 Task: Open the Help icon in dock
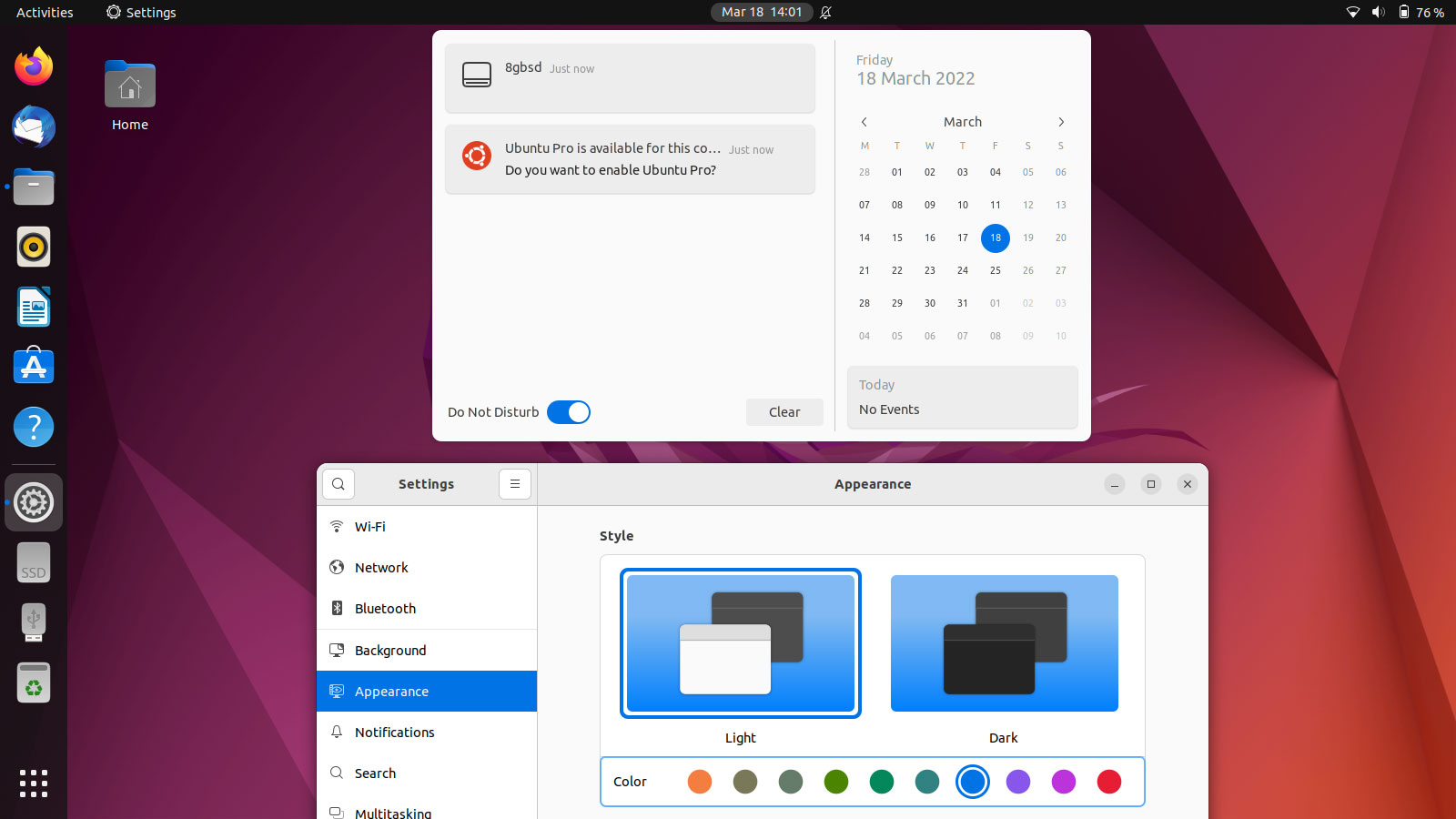(34, 427)
